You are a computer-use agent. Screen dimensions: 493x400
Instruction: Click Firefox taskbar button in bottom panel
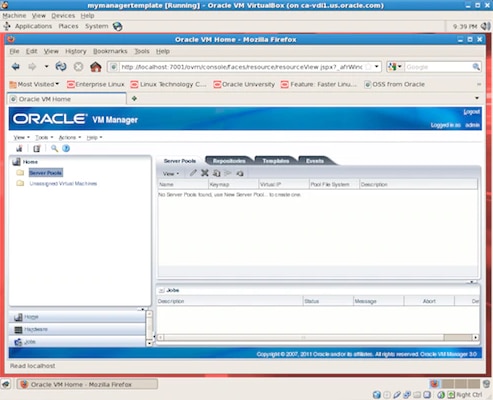point(87,384)
